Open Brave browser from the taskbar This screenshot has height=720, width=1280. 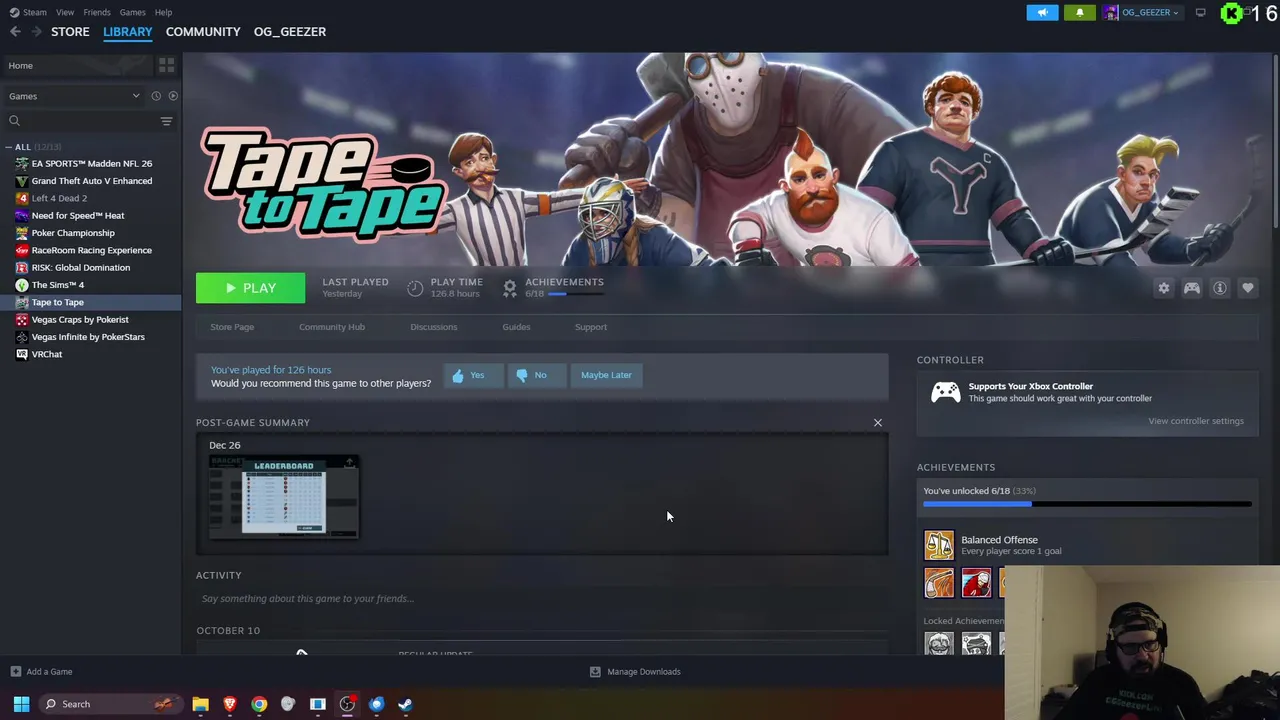pos(230,704)
